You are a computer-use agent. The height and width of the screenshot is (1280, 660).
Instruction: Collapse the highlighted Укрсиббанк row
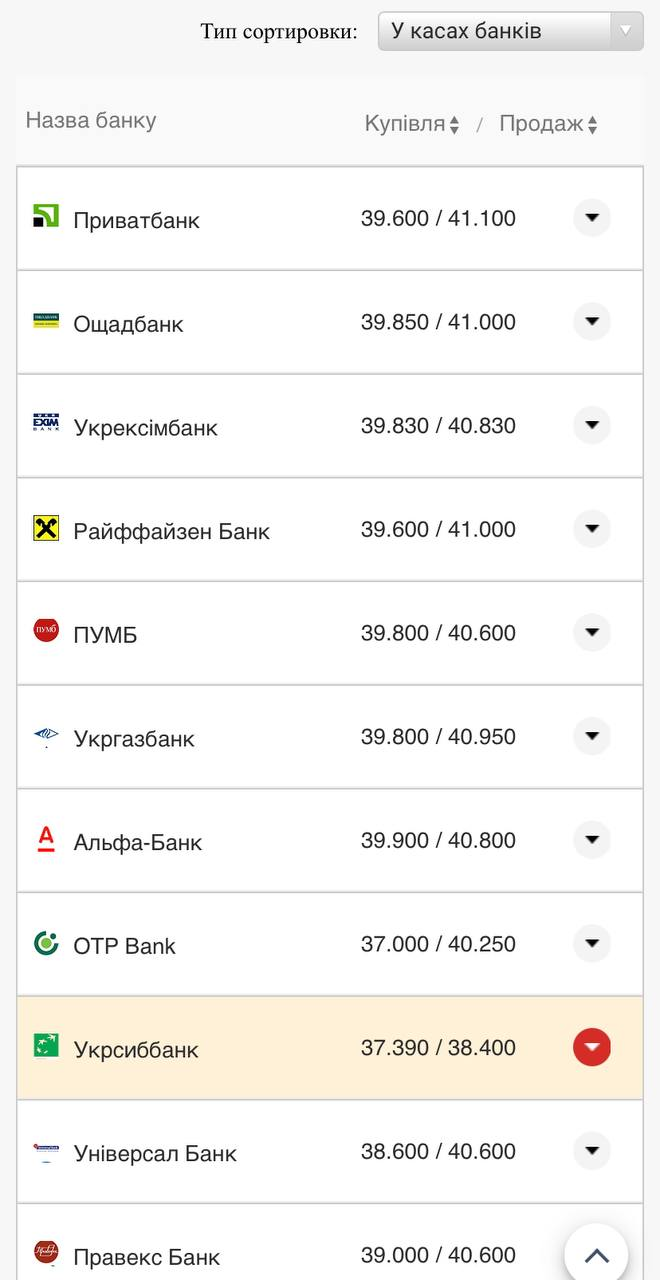pos(592,1047)
